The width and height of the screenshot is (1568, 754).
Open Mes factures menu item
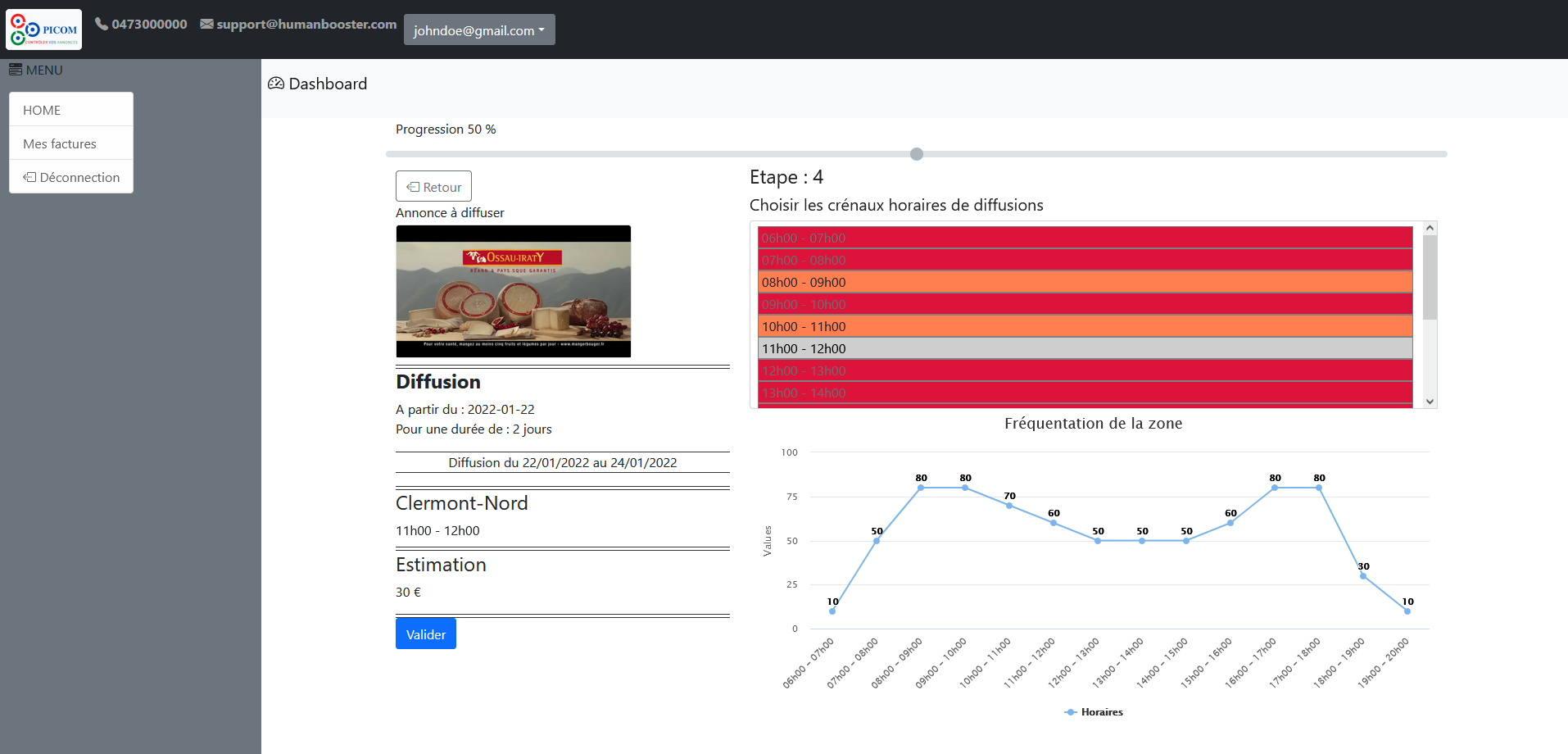[60, 143]
